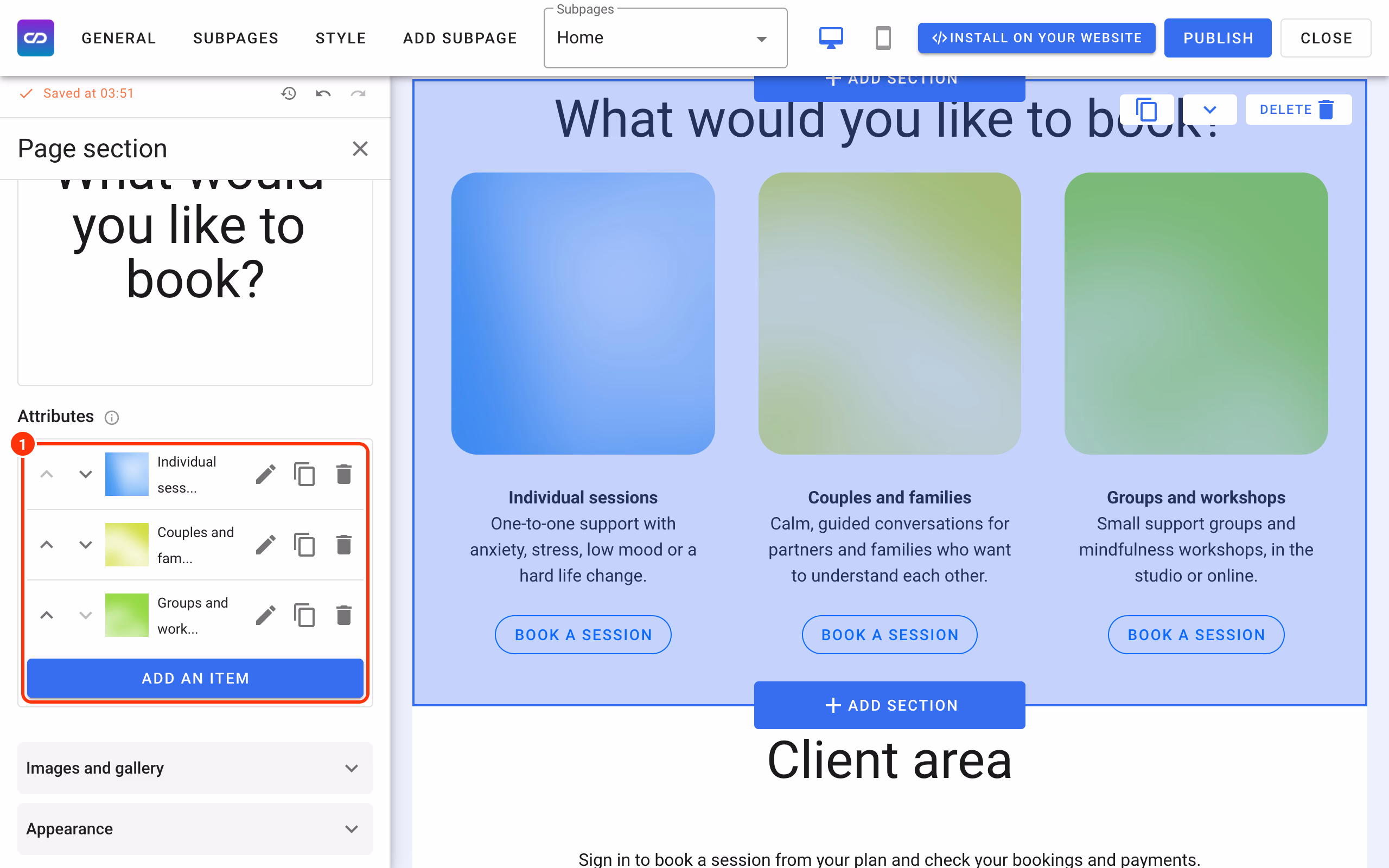The image size is (1389, 868).
Task: Duplicate the Couples and families item
Action: click(x=304, y=545)
